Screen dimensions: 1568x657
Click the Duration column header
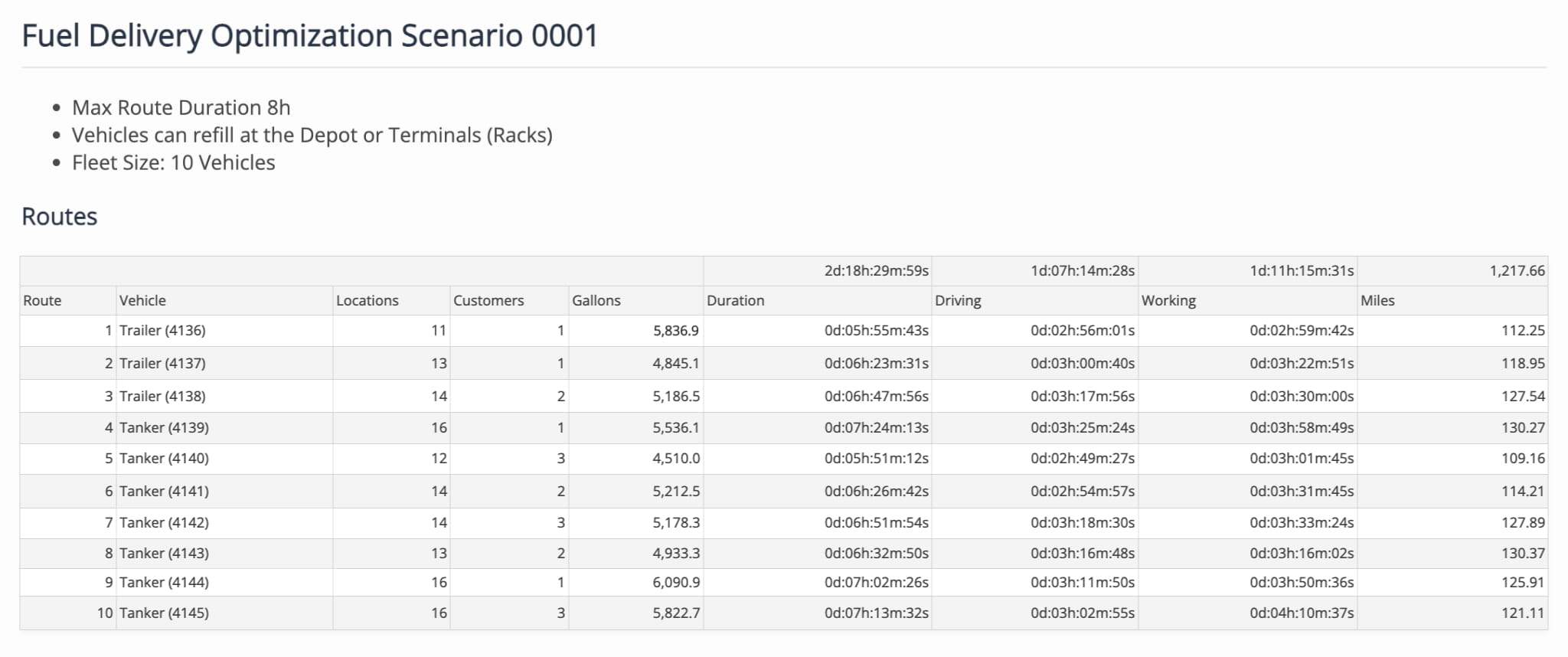point(735,301)
